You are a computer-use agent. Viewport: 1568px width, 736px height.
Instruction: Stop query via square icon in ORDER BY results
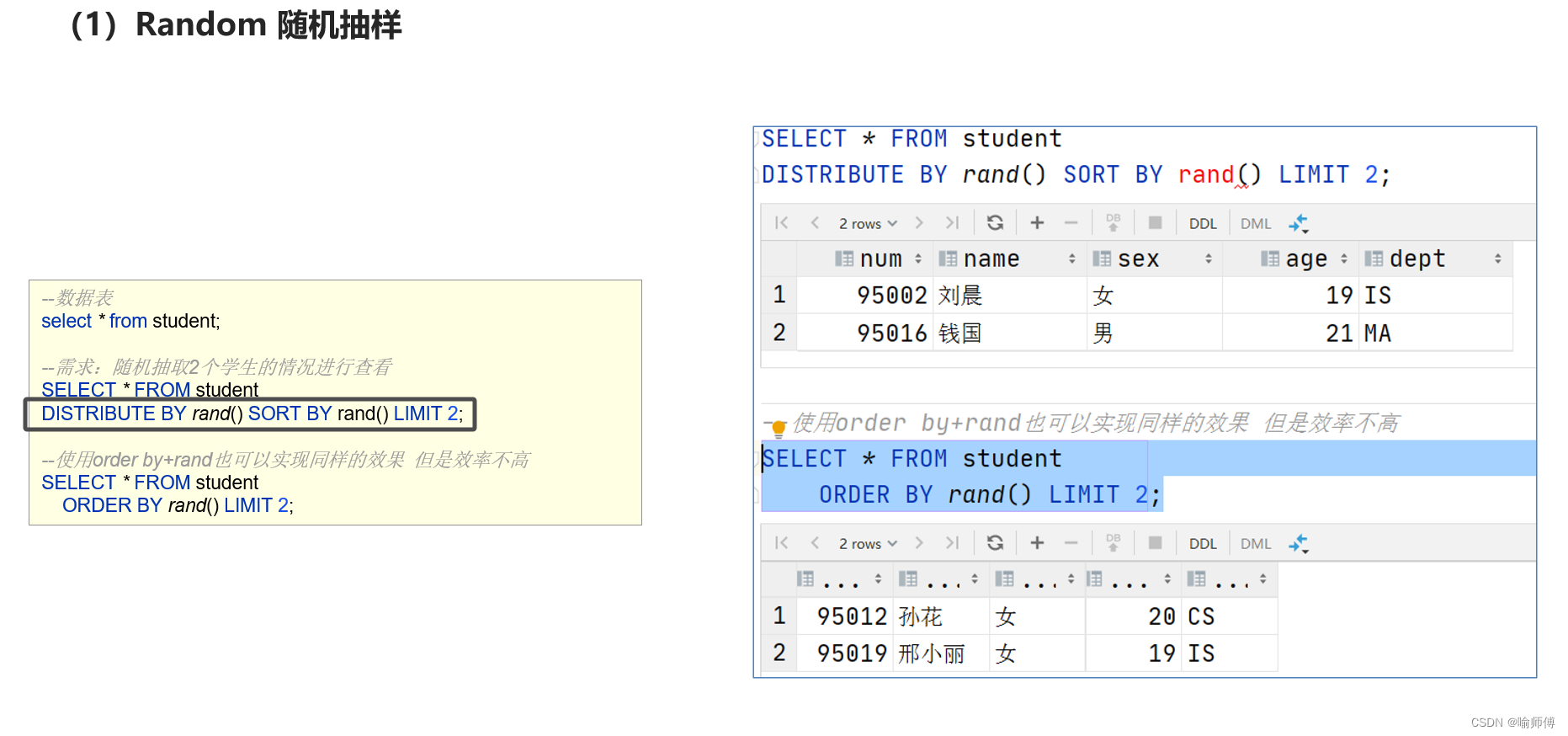pyautogui.click(x=1155, y=543)
